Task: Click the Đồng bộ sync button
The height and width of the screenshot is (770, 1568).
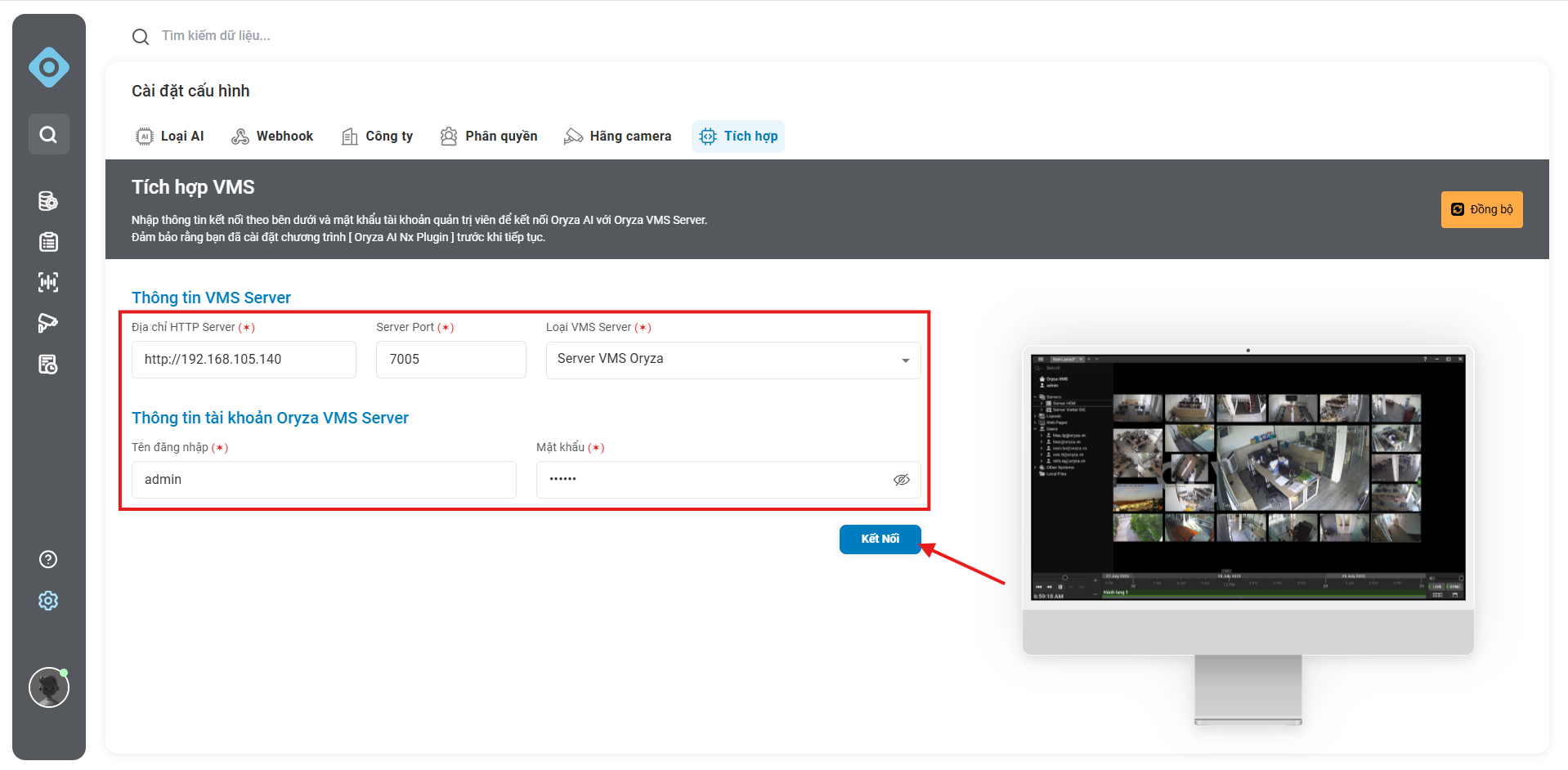Action: tap(1481, 209)
